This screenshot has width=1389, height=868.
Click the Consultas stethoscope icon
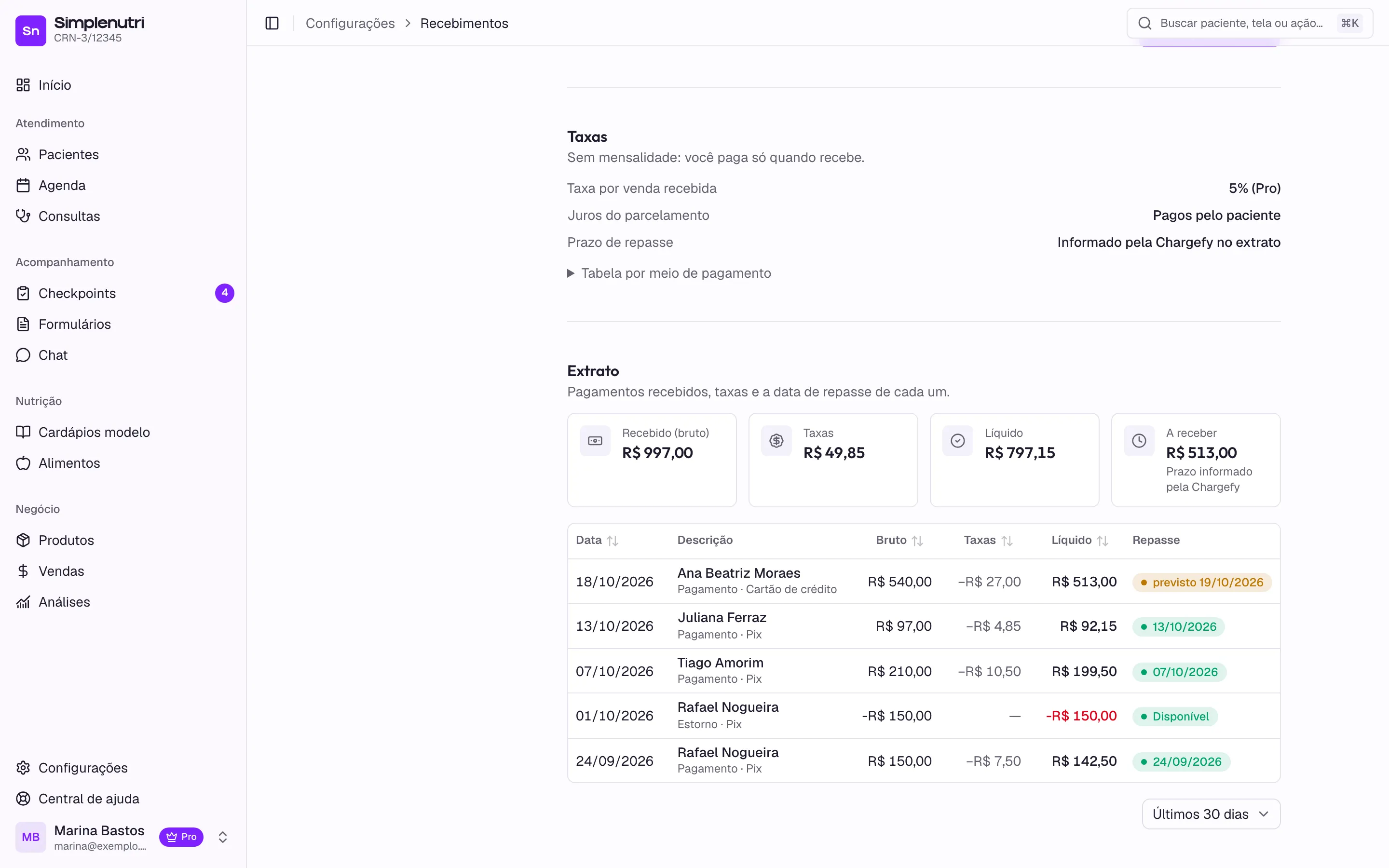(x=23, y=216)
